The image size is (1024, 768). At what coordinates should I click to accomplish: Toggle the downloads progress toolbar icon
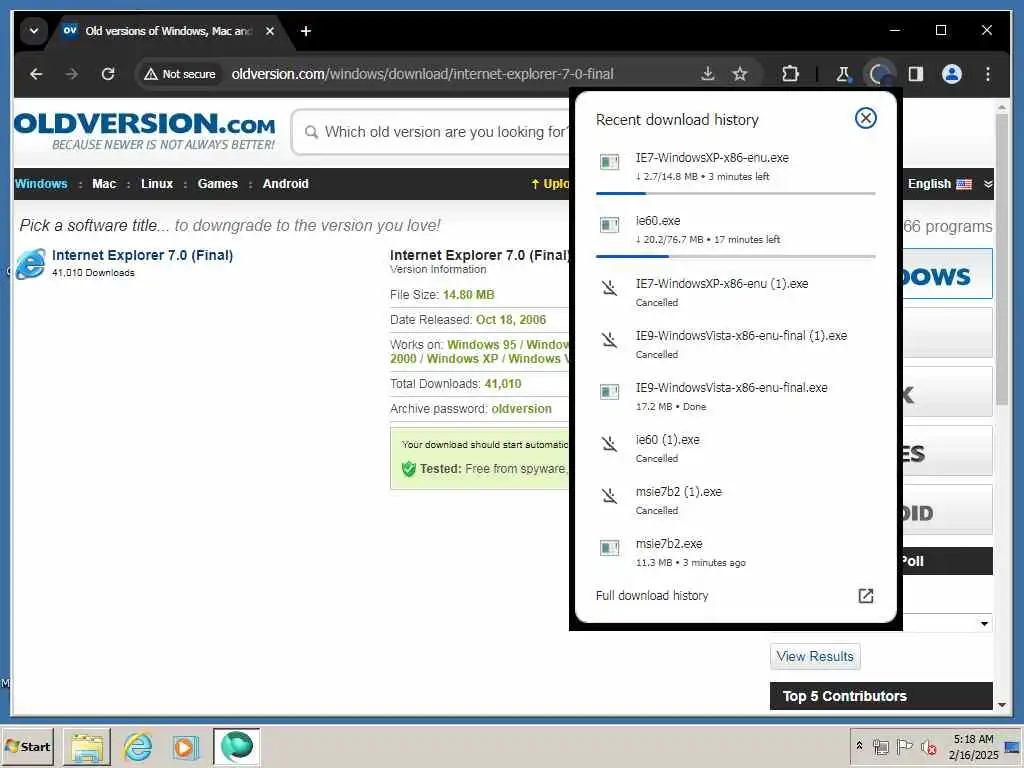879,74
